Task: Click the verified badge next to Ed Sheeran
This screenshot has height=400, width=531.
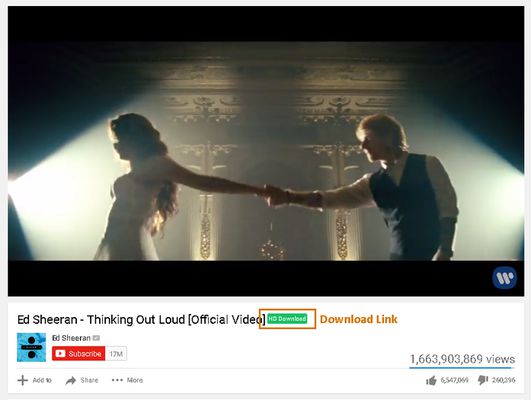Action: 96,338
